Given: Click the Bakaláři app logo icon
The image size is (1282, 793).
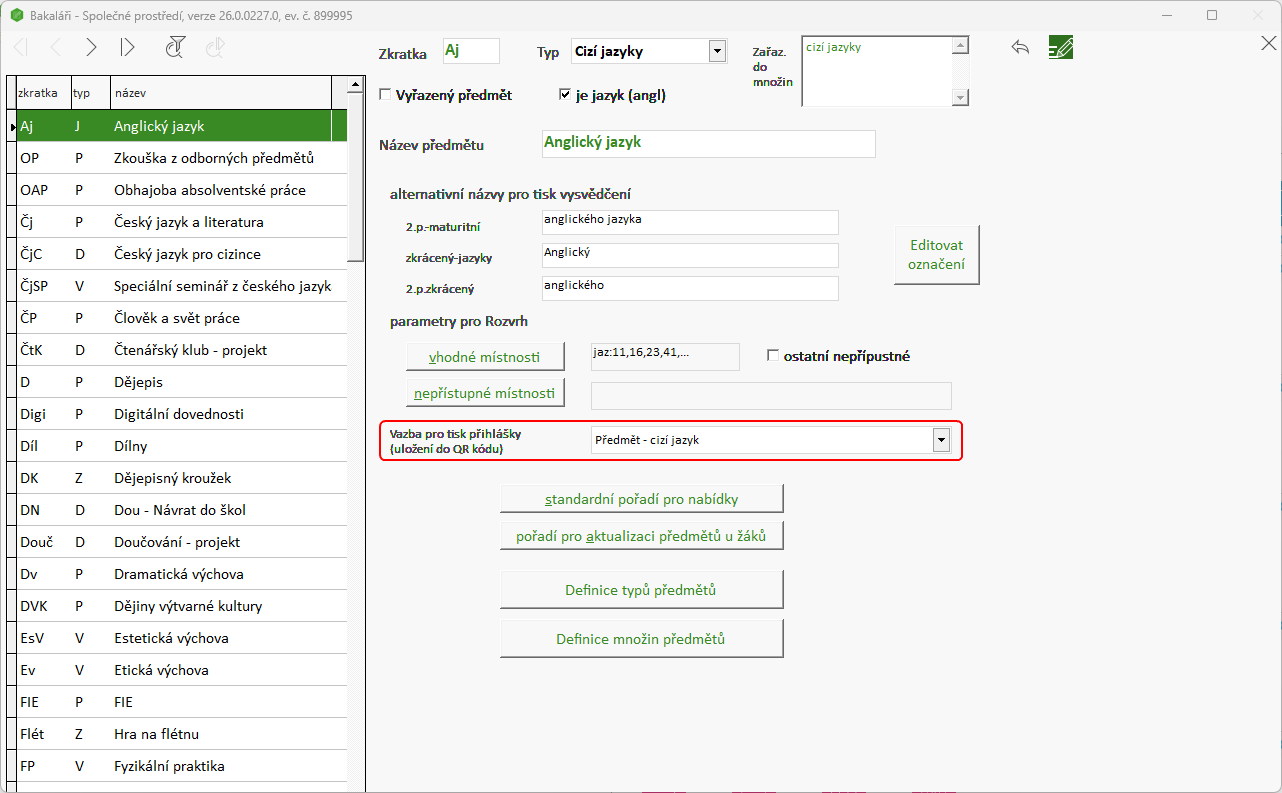Looking at the screenshot, I should (x=15, y=16).
